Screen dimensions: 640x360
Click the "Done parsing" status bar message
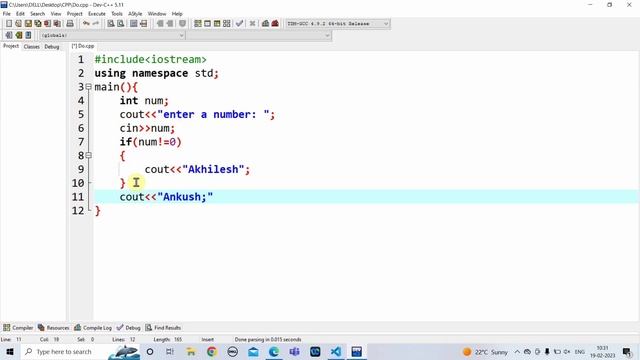[268, 340]
